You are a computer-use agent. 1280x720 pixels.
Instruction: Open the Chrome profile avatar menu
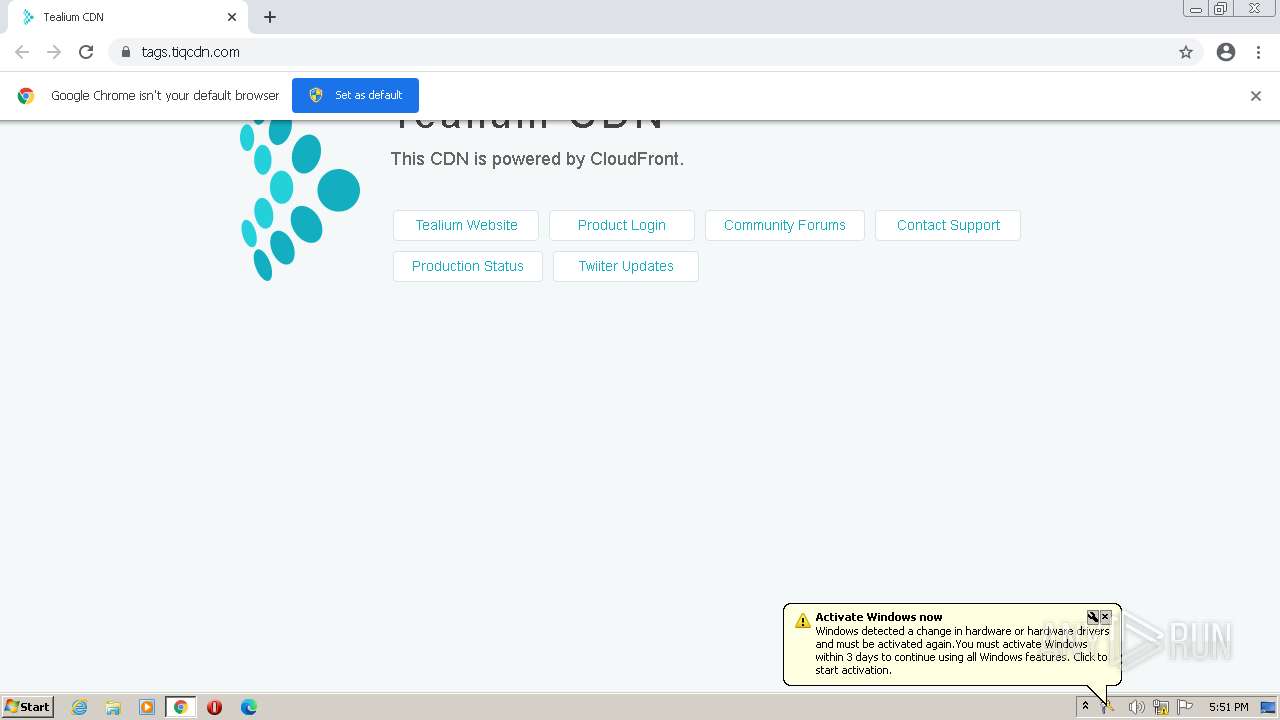1226,52
